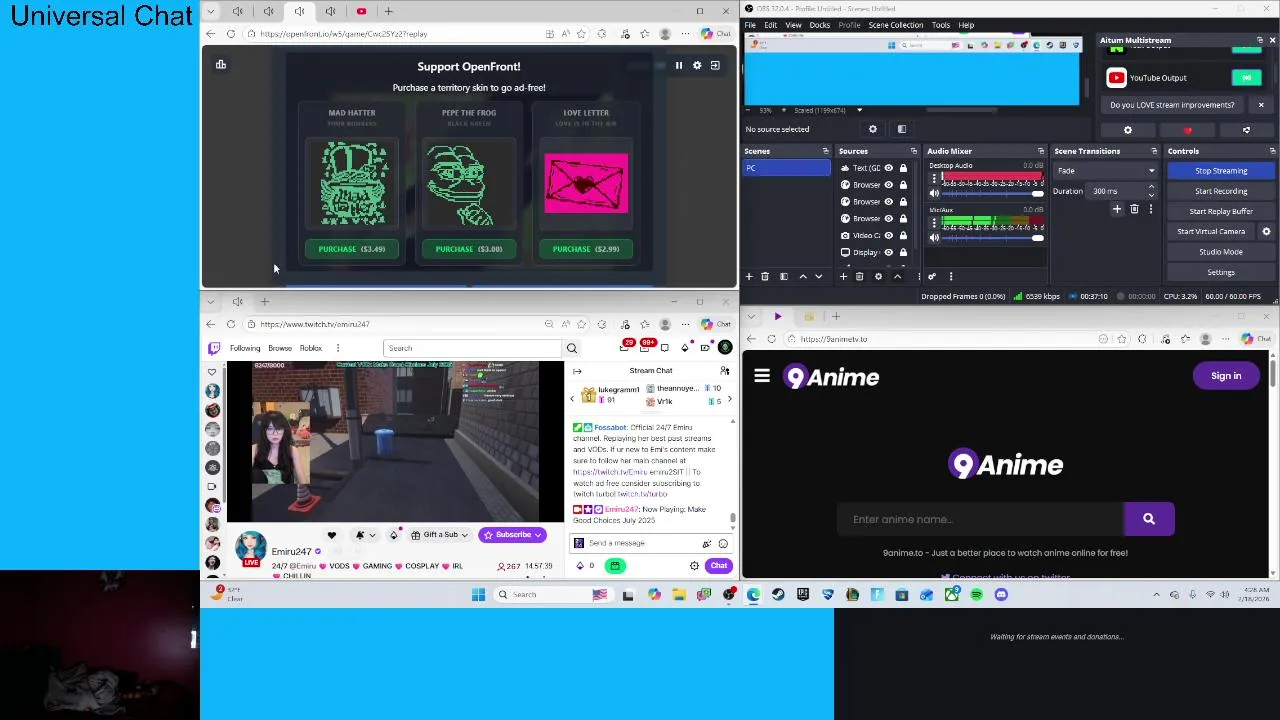Screen dimensions: 1280x720
Task: Open Aitum Multistream settings gear
Action: point(1128,130)
